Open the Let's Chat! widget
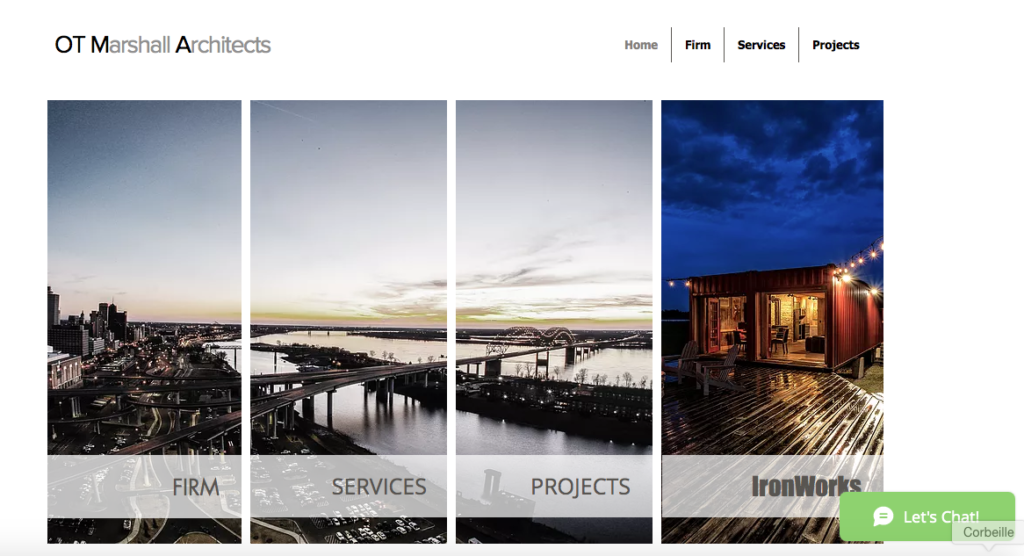The image size is (1024, 556). pos(927,516)
